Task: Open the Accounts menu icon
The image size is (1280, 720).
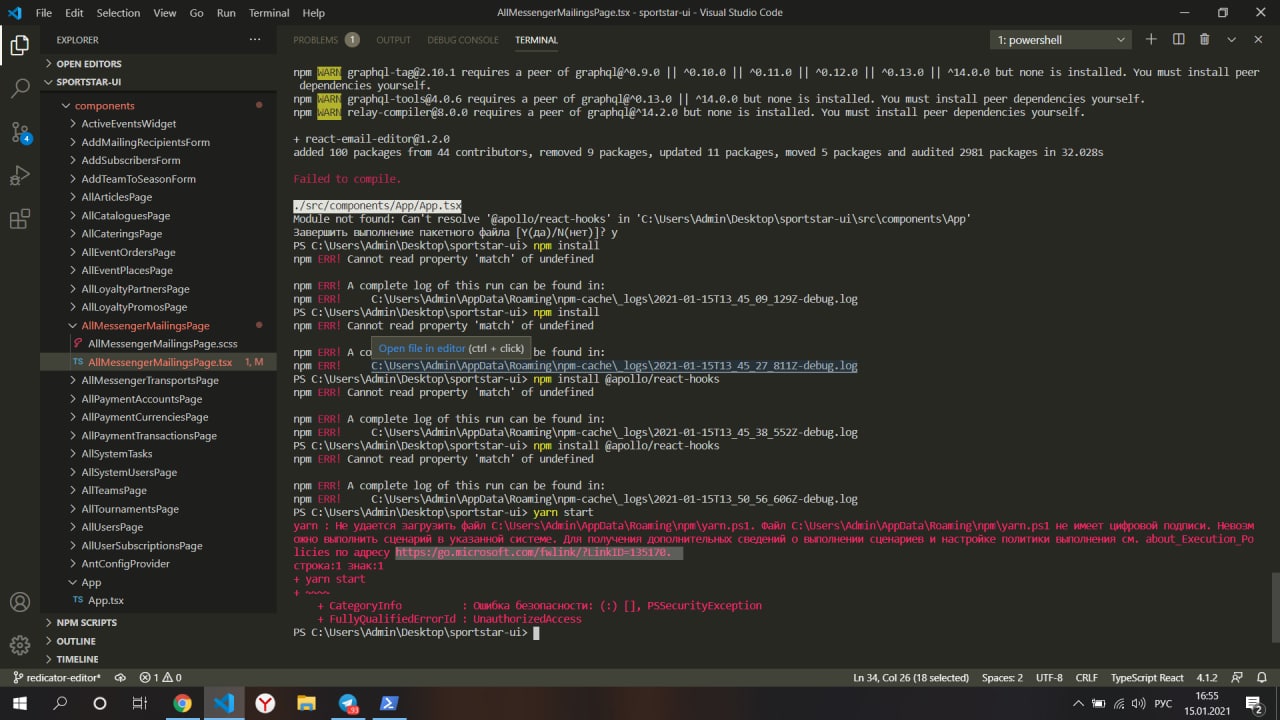Action: point(19,603)
